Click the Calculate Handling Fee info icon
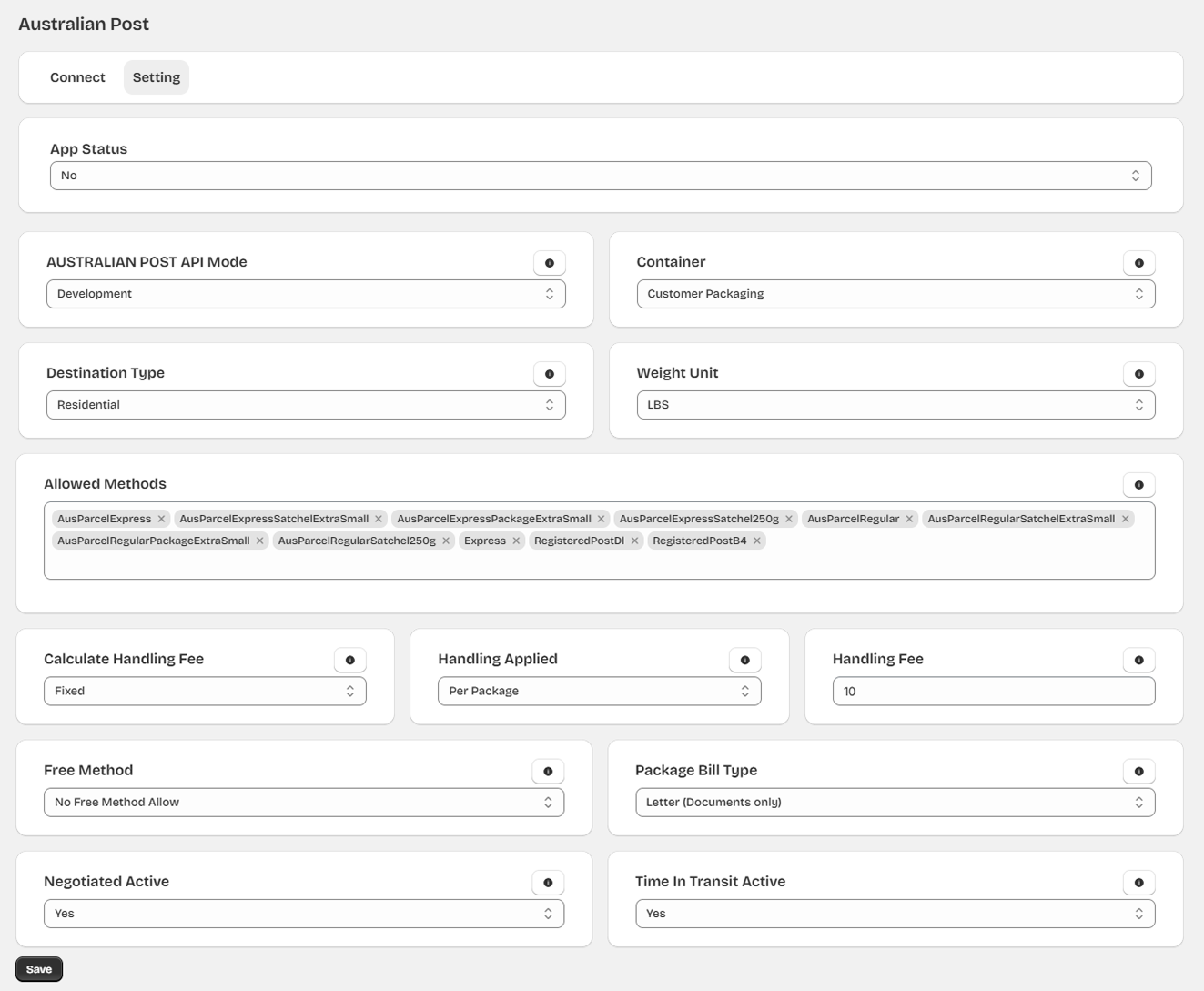 349,660
